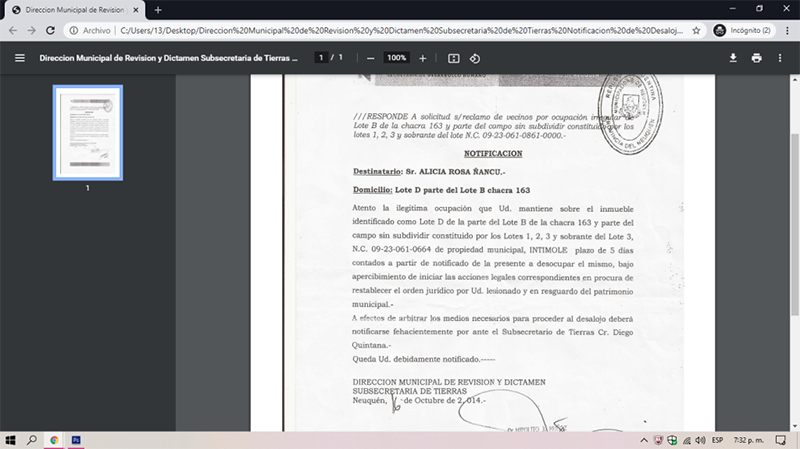Bookmark this page with the star icon
Viewport: 800px width, 449px height.
[696, 31]
